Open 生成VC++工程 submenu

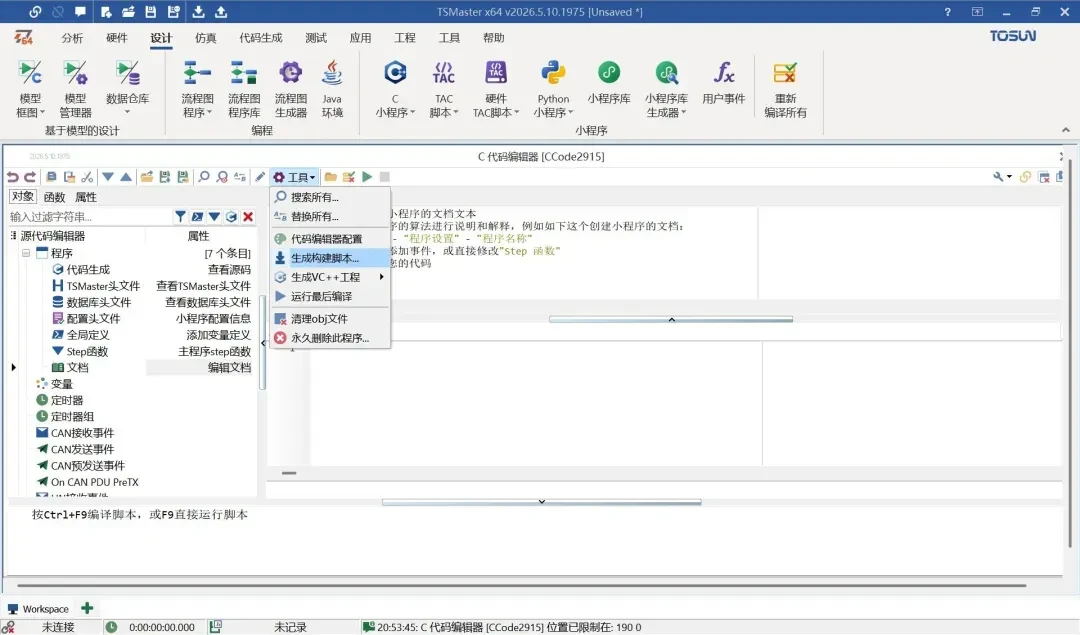coord(330,278)
